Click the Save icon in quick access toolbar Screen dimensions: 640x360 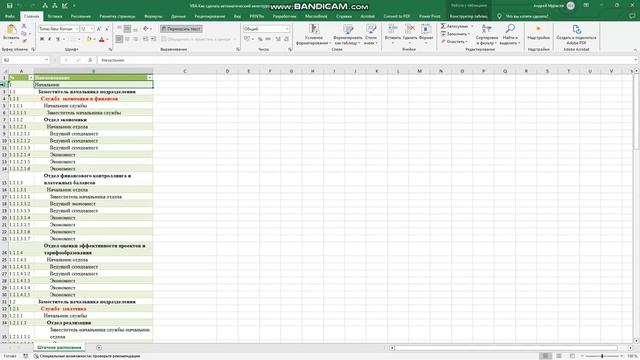[x=9, y=6]
